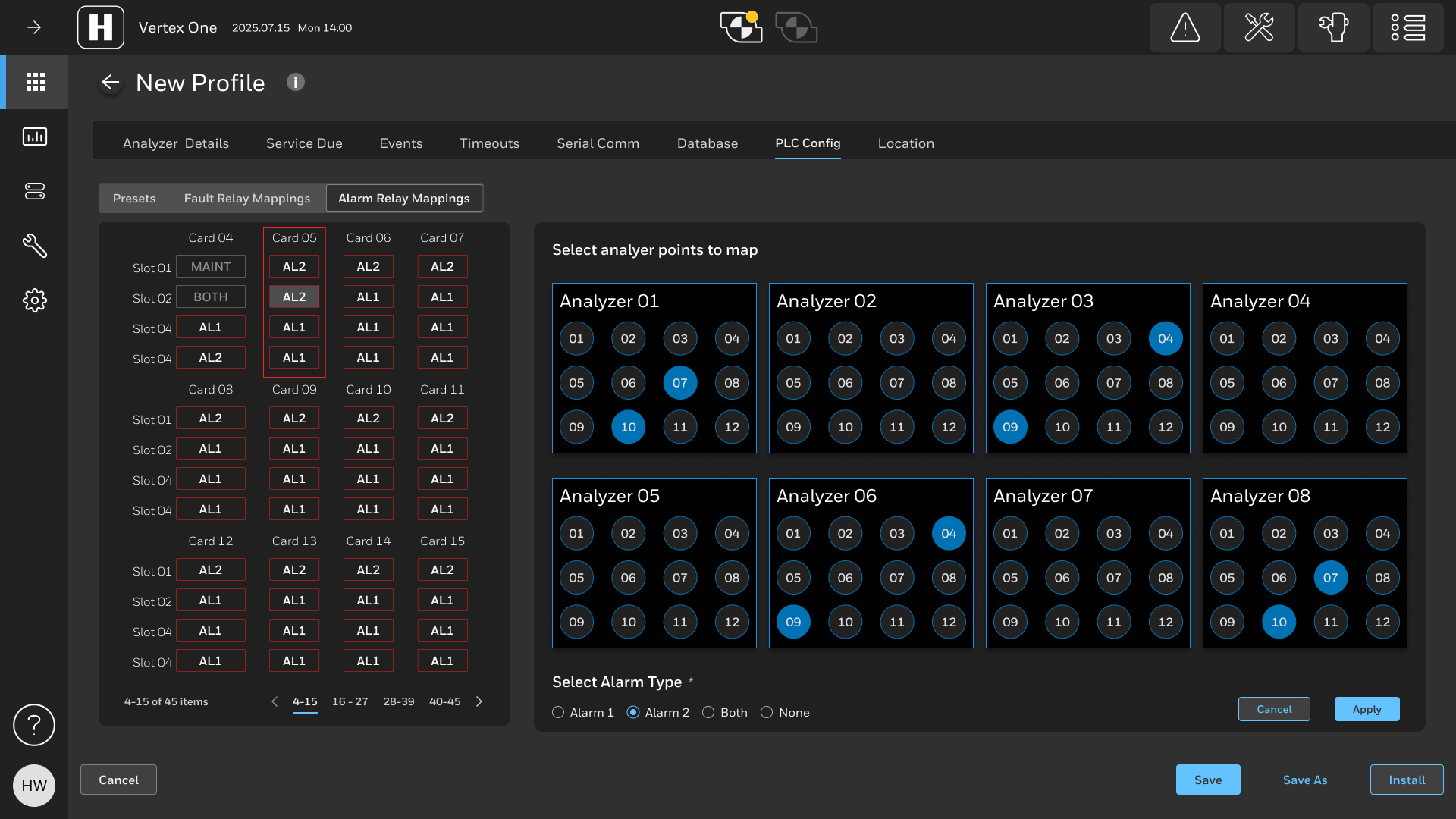Click the wrench icon in sidebar
Viewport: 1456px width, 819px height.
click(35, 246)
